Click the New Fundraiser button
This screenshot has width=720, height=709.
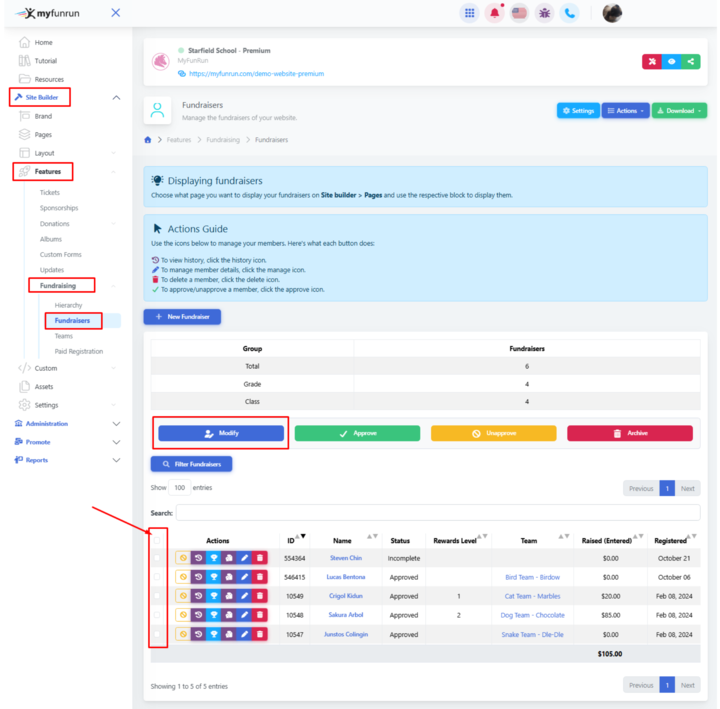(x=182, y=316)
